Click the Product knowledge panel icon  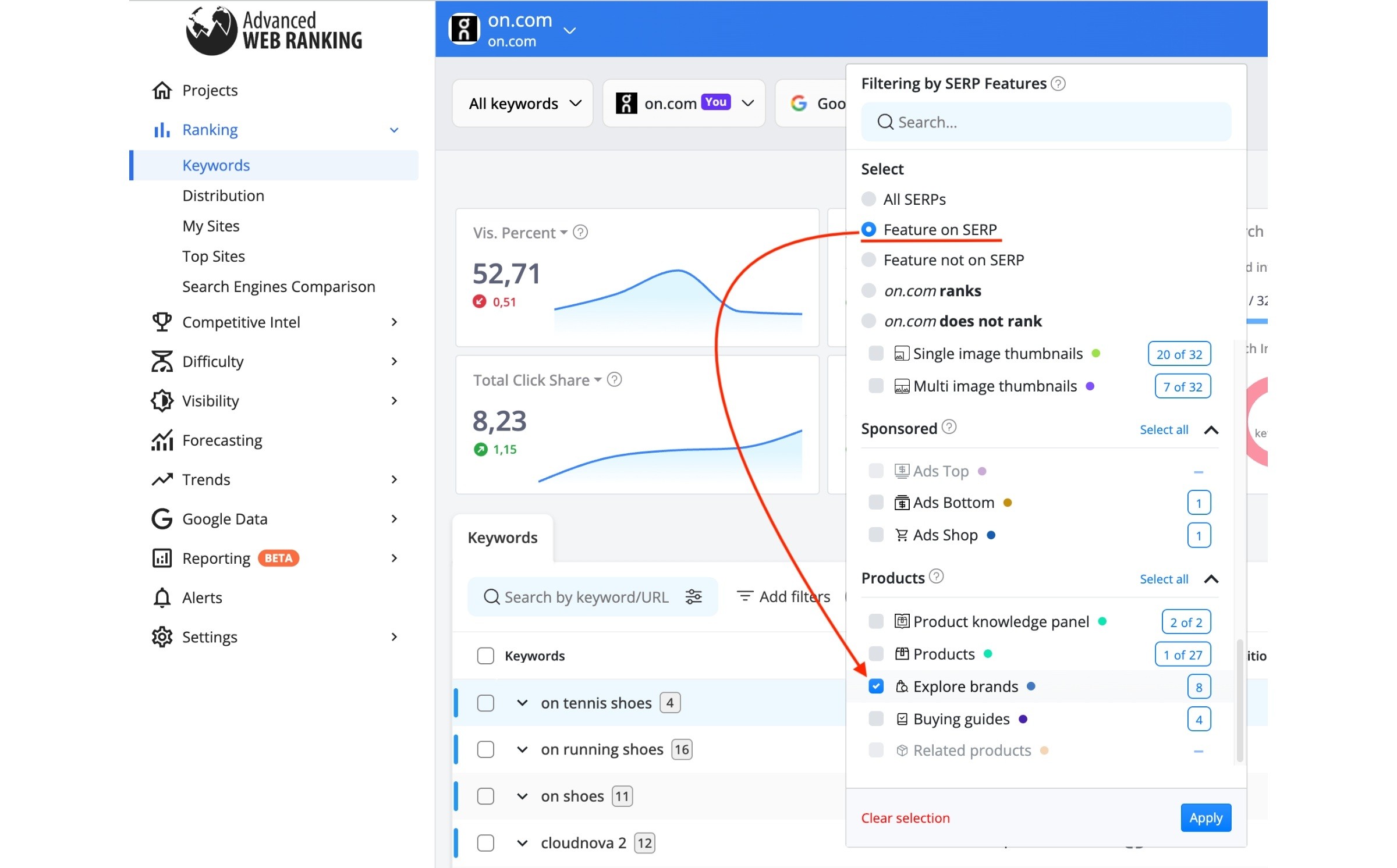[x=902, y=621]
